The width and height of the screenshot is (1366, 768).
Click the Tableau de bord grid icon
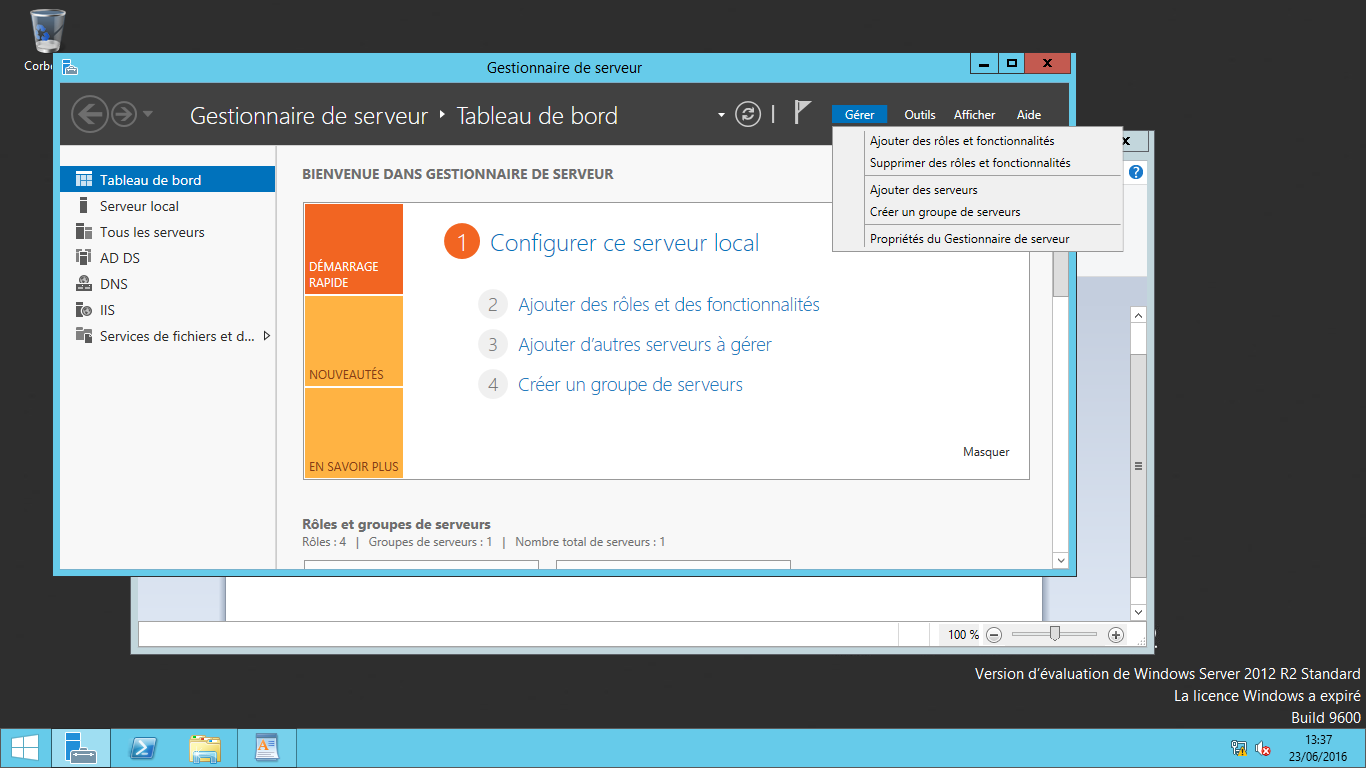[84, 180]
